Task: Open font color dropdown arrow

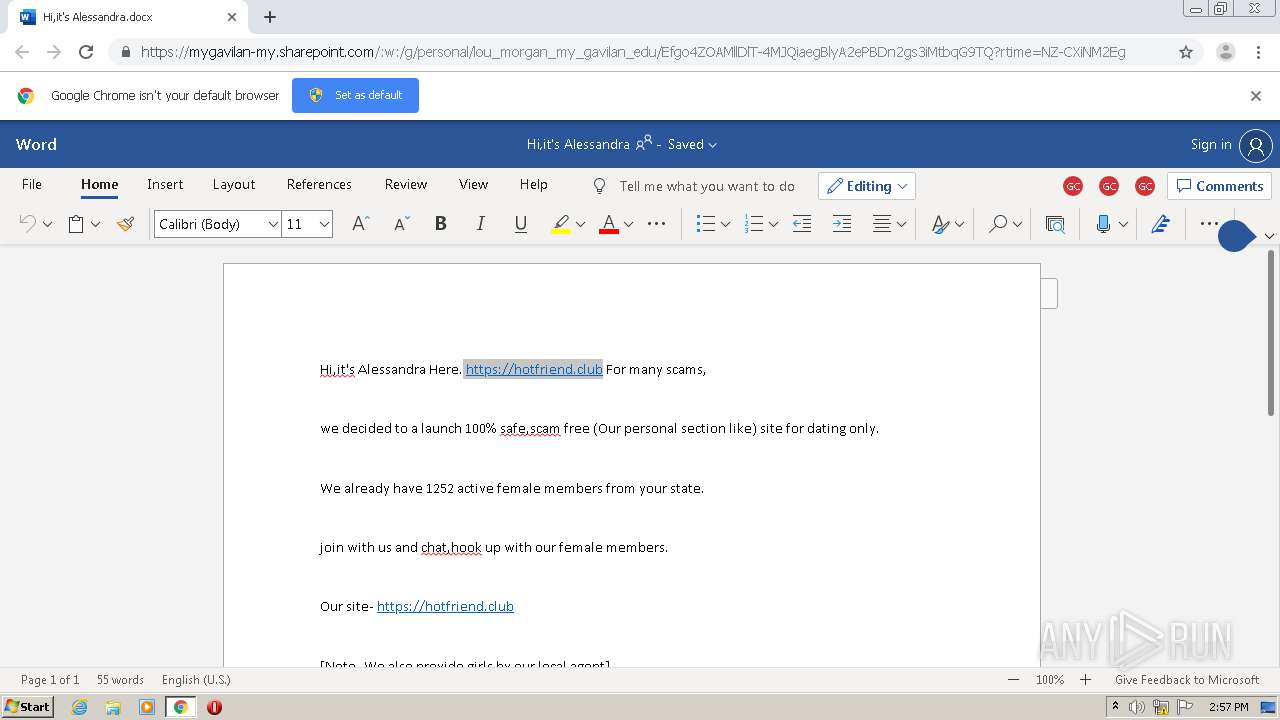Action: [x=628, y=224]
